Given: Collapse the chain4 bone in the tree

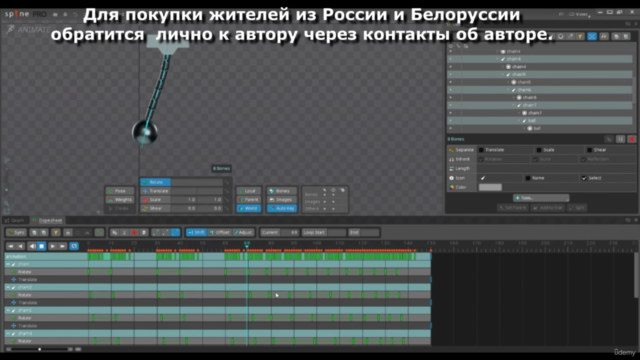Looking at the screenshot, I should pos(498,59).
